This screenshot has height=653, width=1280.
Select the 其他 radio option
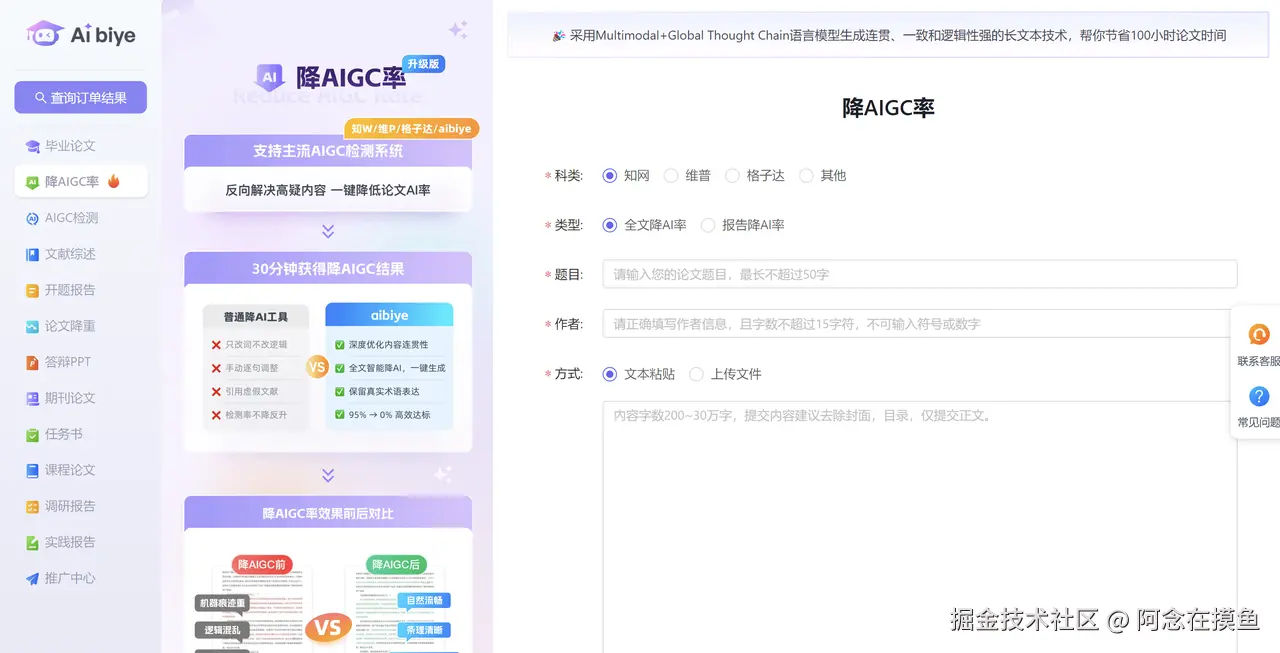[x=807, y=175]
